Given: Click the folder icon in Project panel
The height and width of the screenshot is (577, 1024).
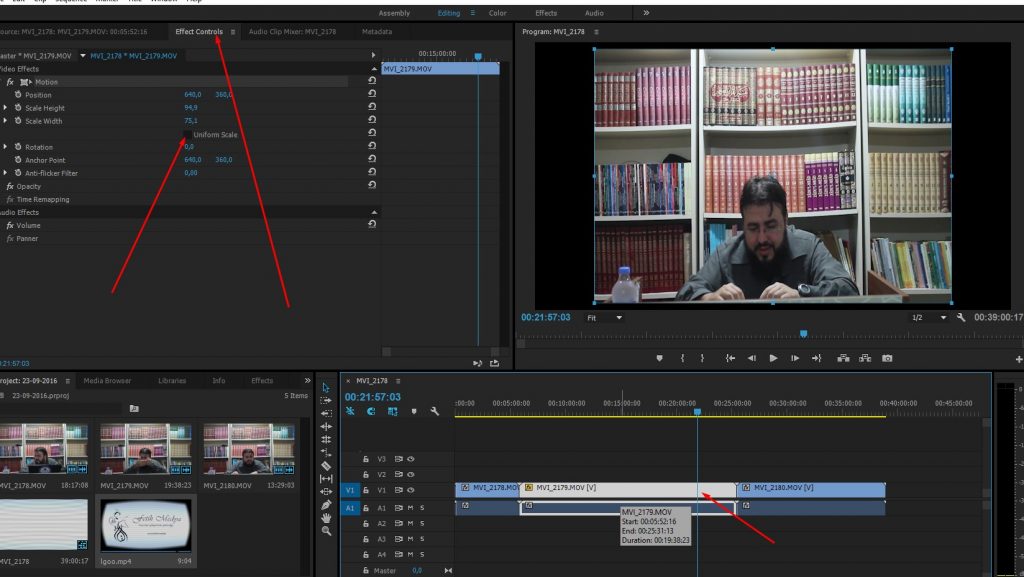Looking at the screenshot, I should 134,409.
